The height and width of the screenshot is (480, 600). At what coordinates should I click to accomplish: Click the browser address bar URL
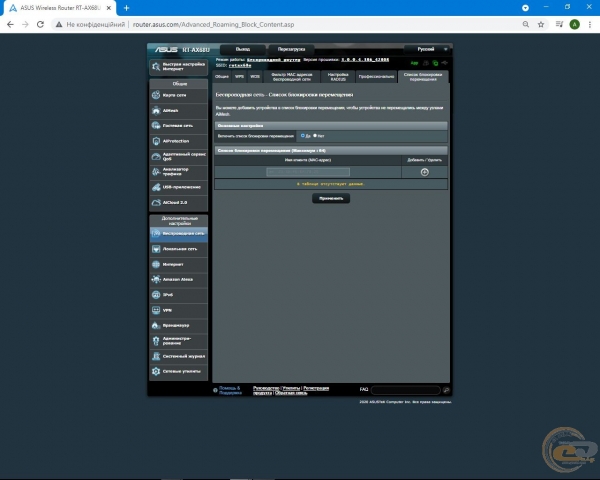[x=214, y=24]
